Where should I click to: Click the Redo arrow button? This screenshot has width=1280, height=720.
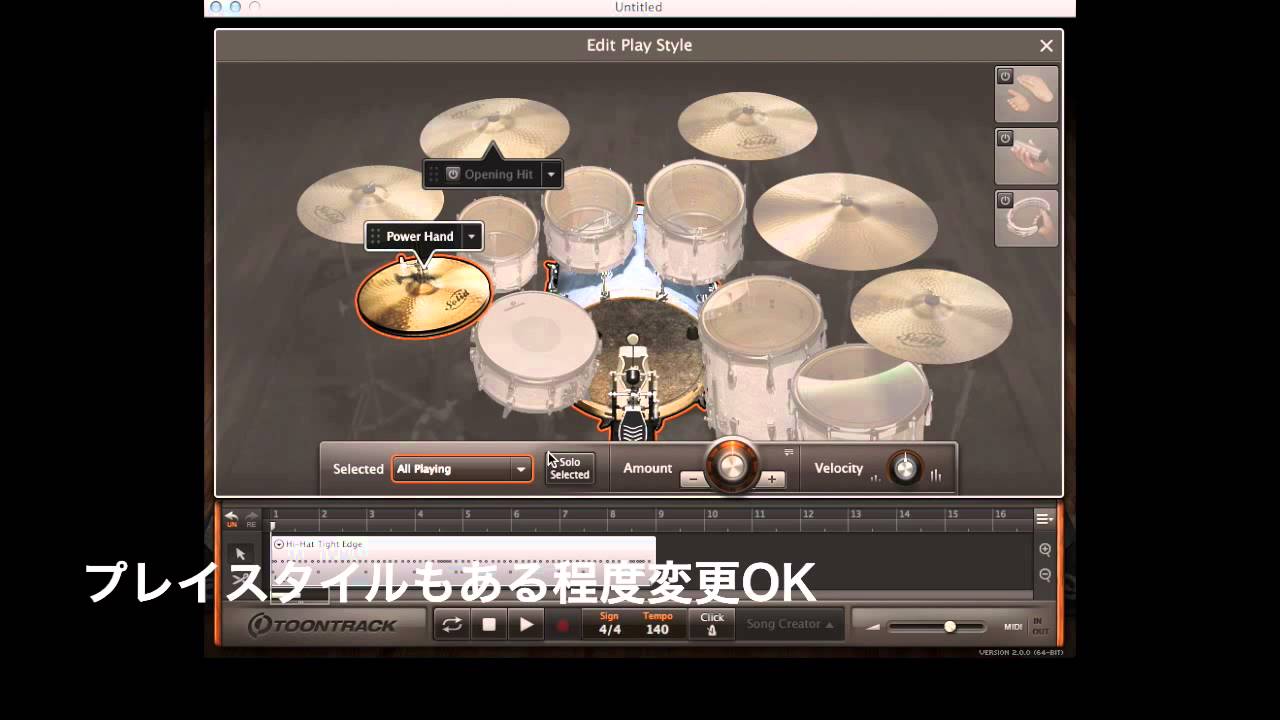251,518
